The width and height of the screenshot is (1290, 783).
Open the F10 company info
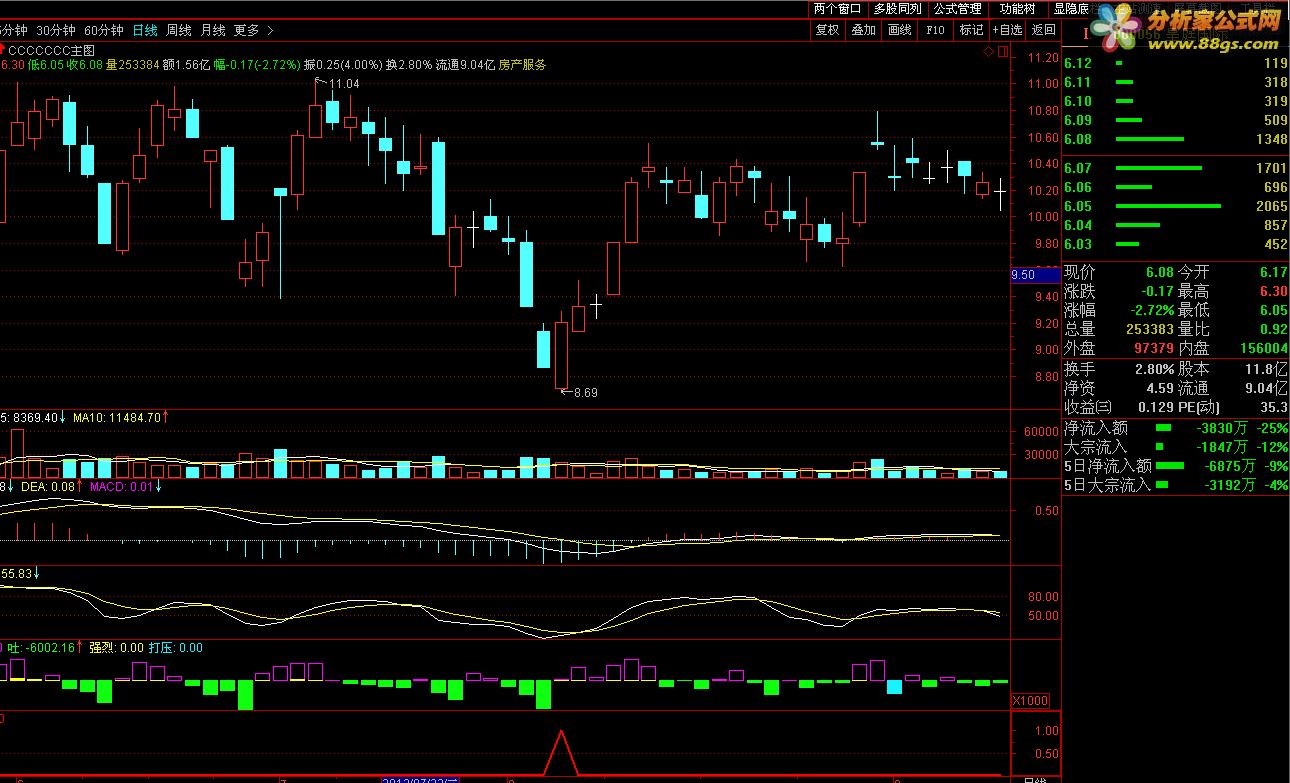click(x=935, y=30)
